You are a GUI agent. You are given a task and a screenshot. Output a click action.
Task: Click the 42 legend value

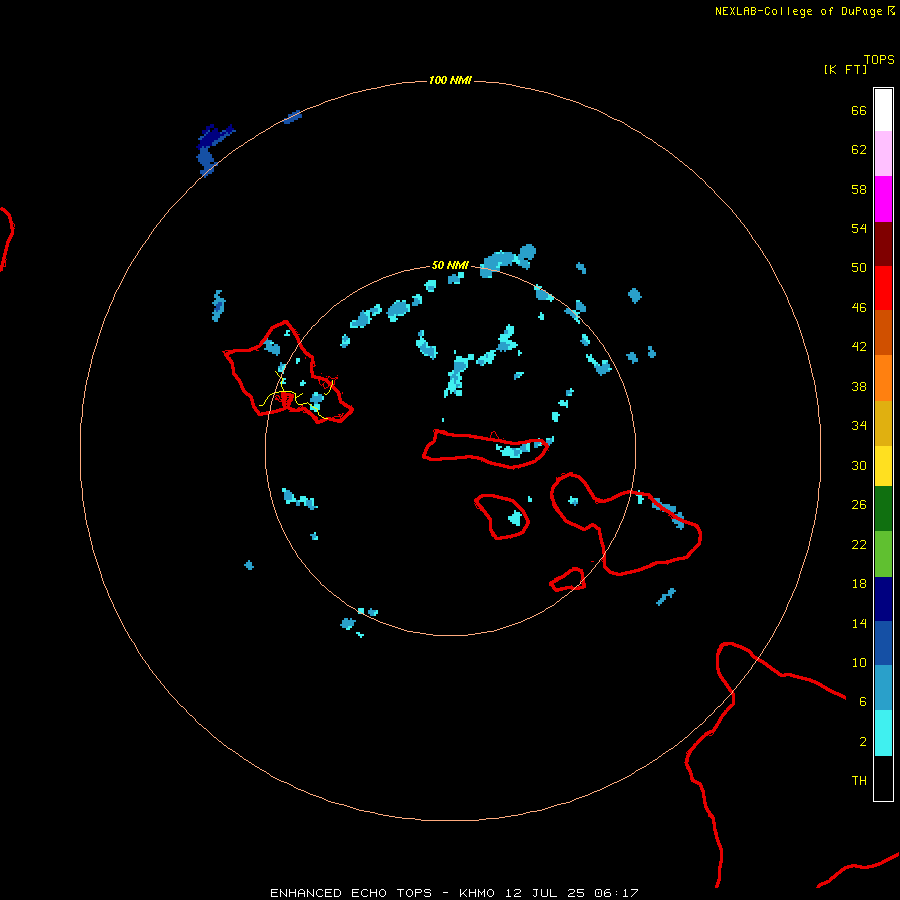859,347
